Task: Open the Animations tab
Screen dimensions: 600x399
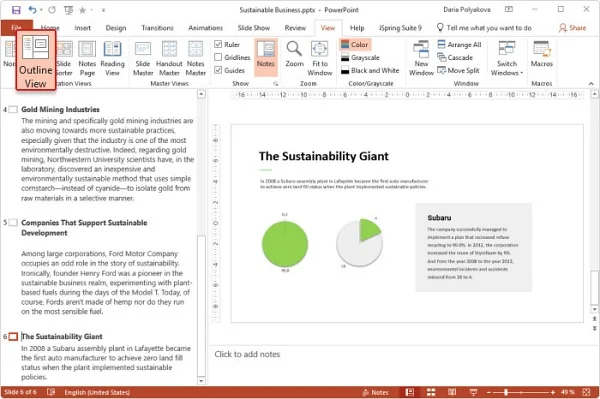Action: 205,28
